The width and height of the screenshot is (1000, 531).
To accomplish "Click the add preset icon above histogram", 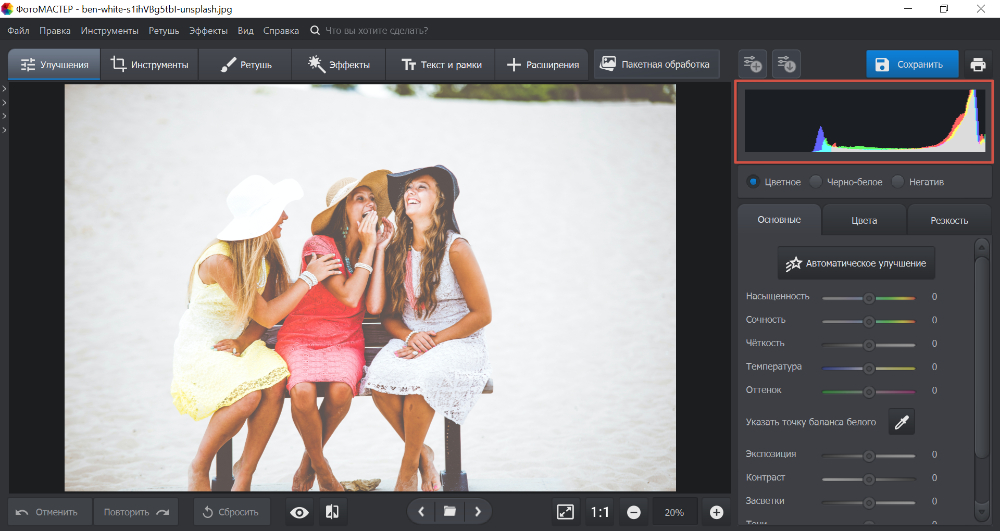I will [753, 65].
